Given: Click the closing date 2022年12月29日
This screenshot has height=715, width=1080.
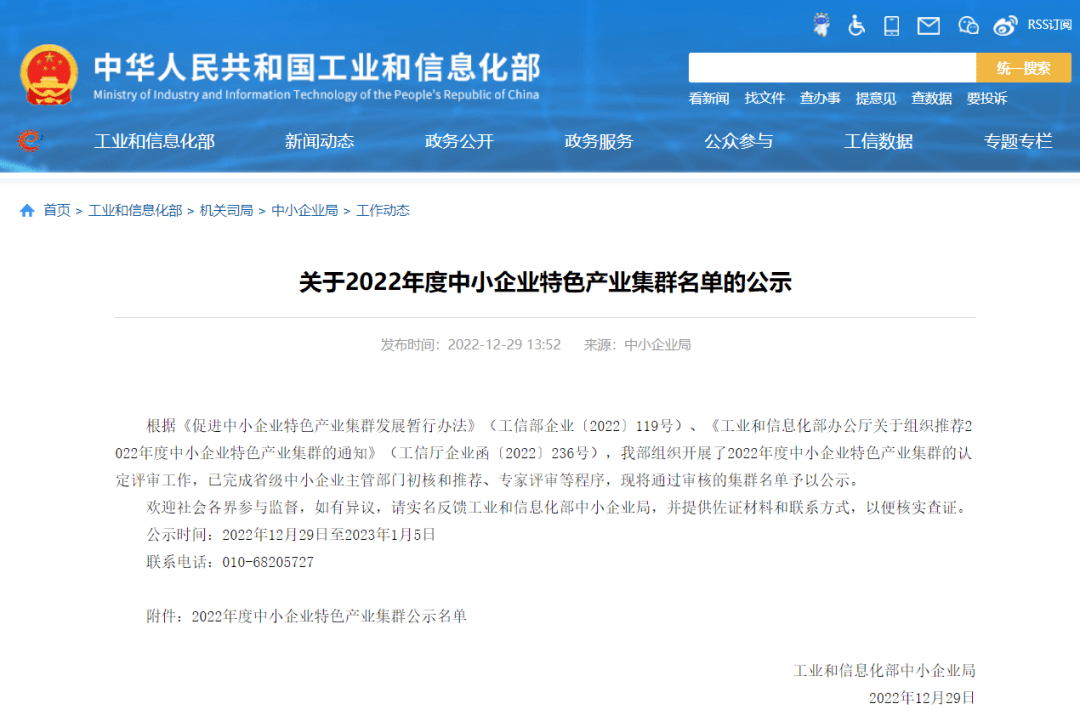Looking at the screenshot, I should coord(922,698).
